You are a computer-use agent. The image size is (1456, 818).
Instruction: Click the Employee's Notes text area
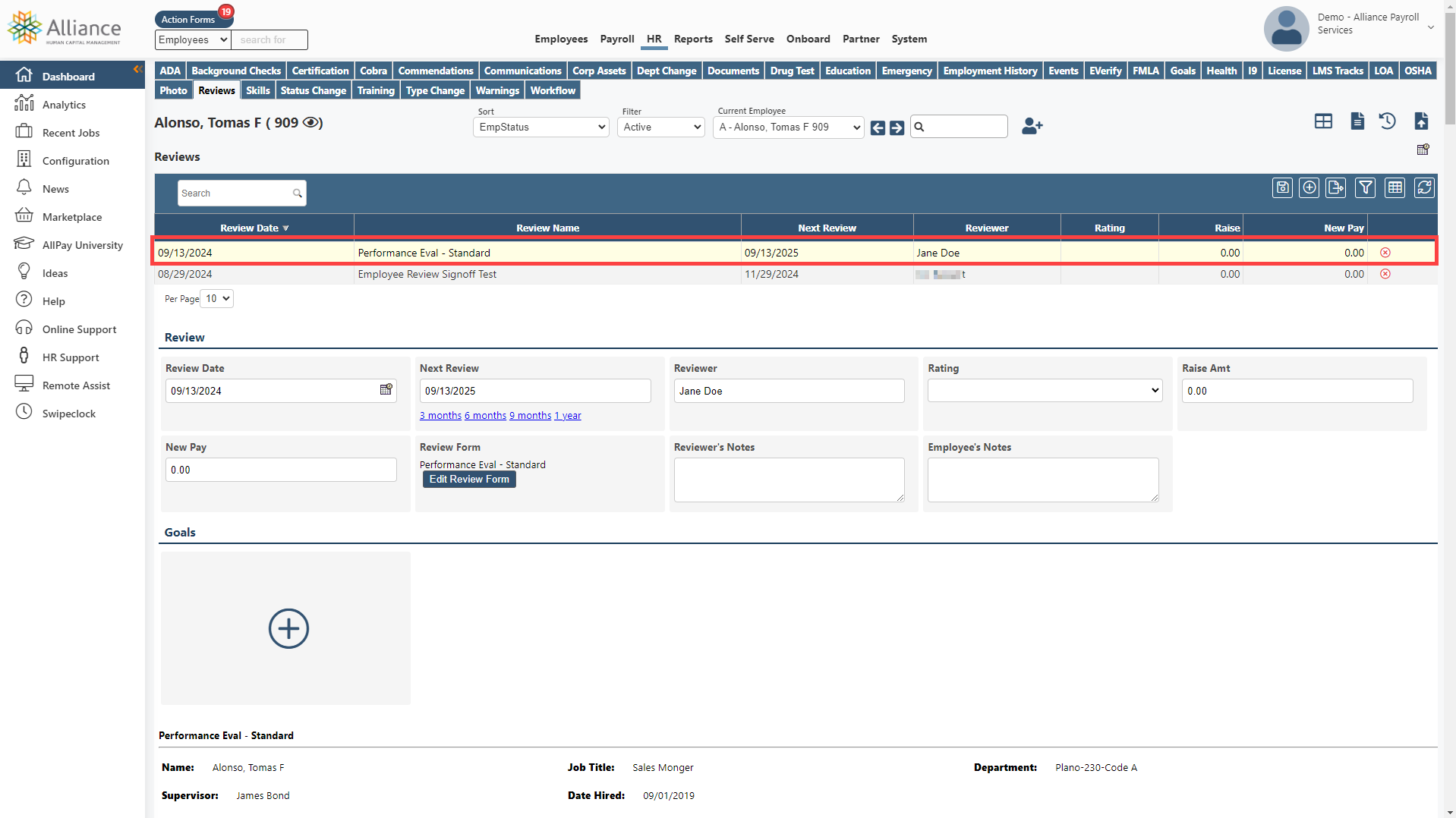click(x=1043, y=480)
